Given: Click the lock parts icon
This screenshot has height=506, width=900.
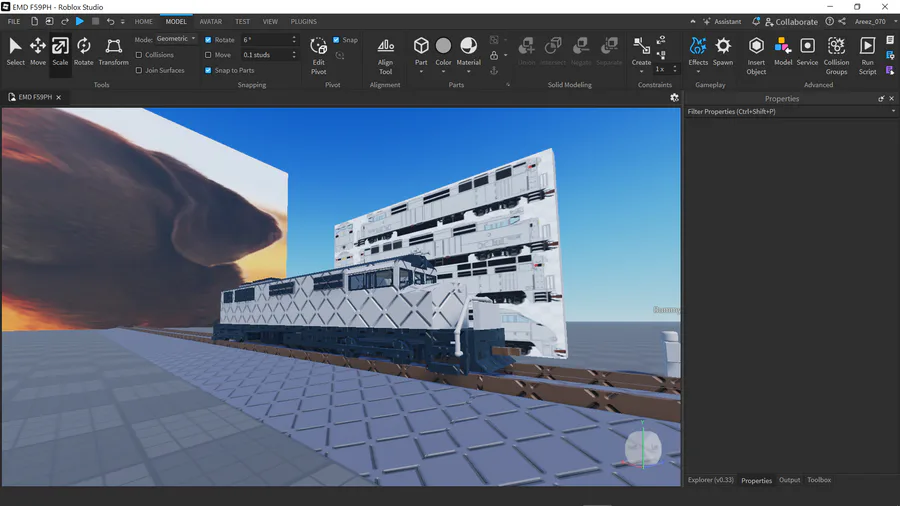Looking at the screenshot, I should [x=494, y=56].
